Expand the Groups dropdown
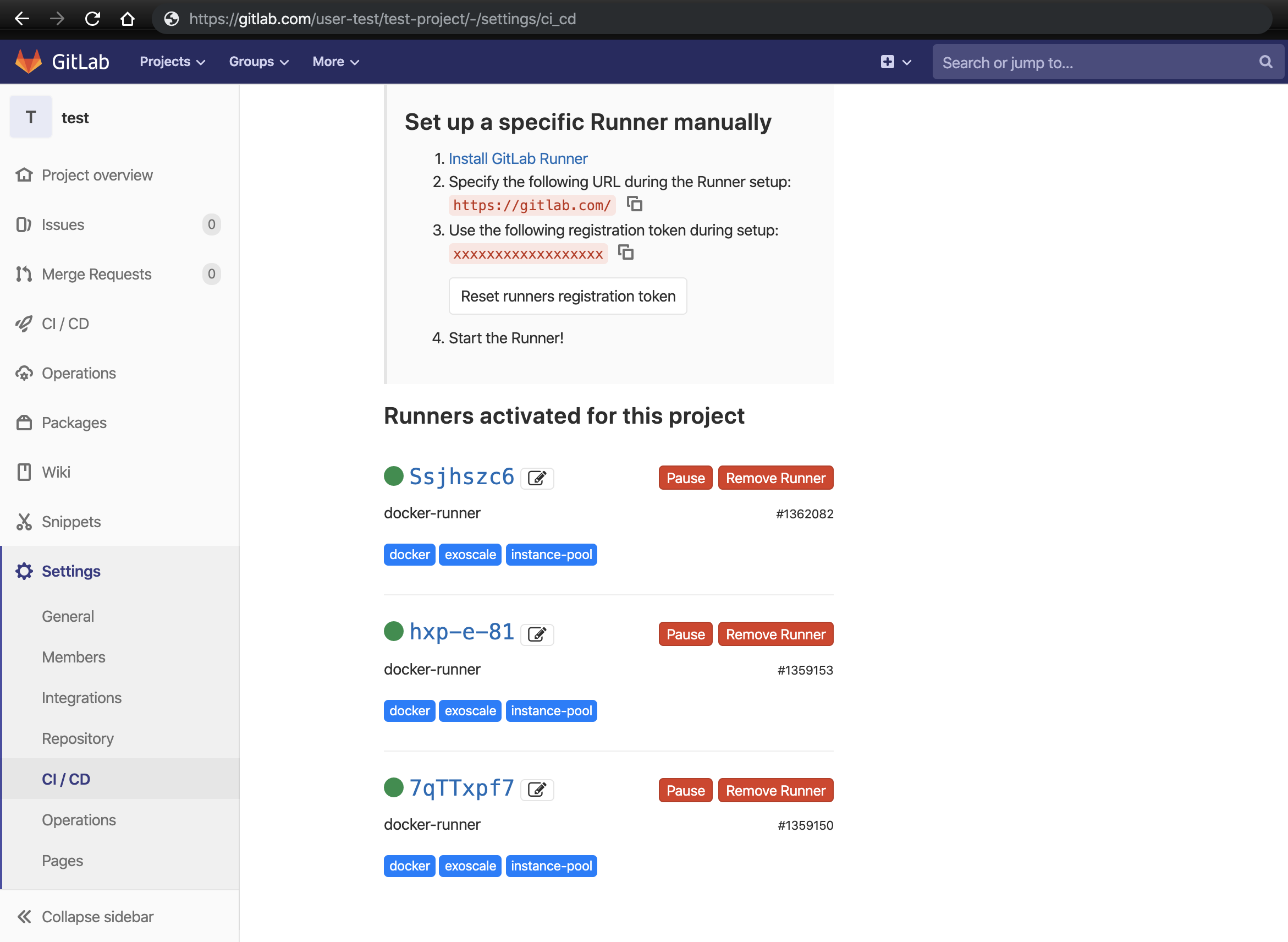1288x942 pixels. [258, 62]
